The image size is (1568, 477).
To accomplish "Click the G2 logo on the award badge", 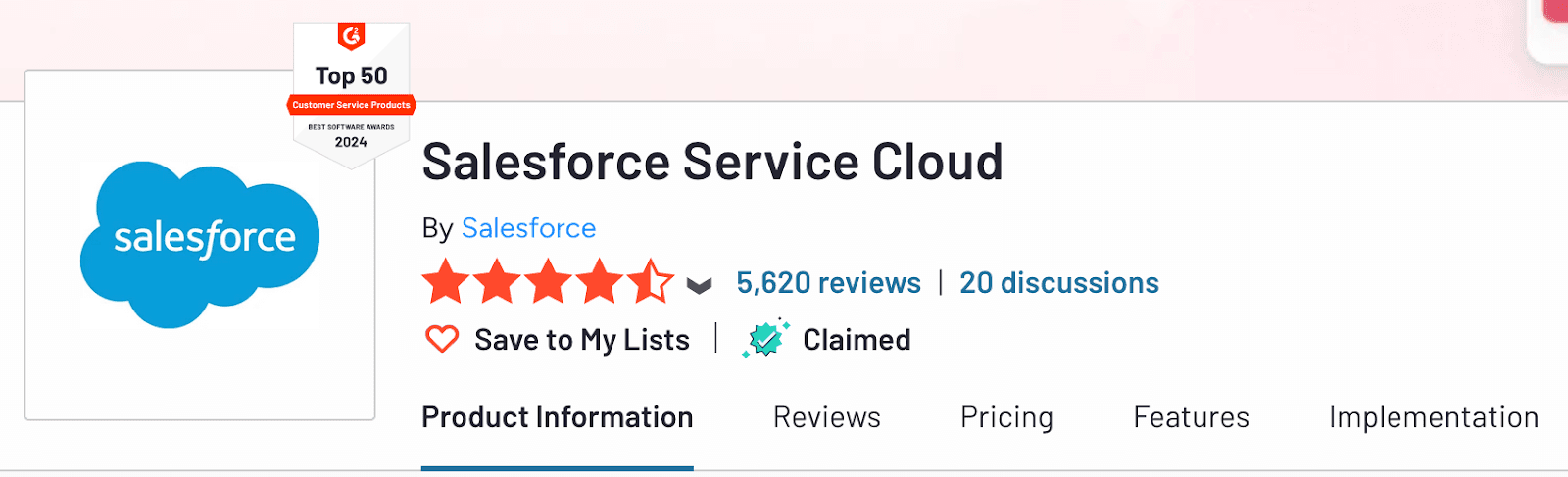I will pos(351,36).
